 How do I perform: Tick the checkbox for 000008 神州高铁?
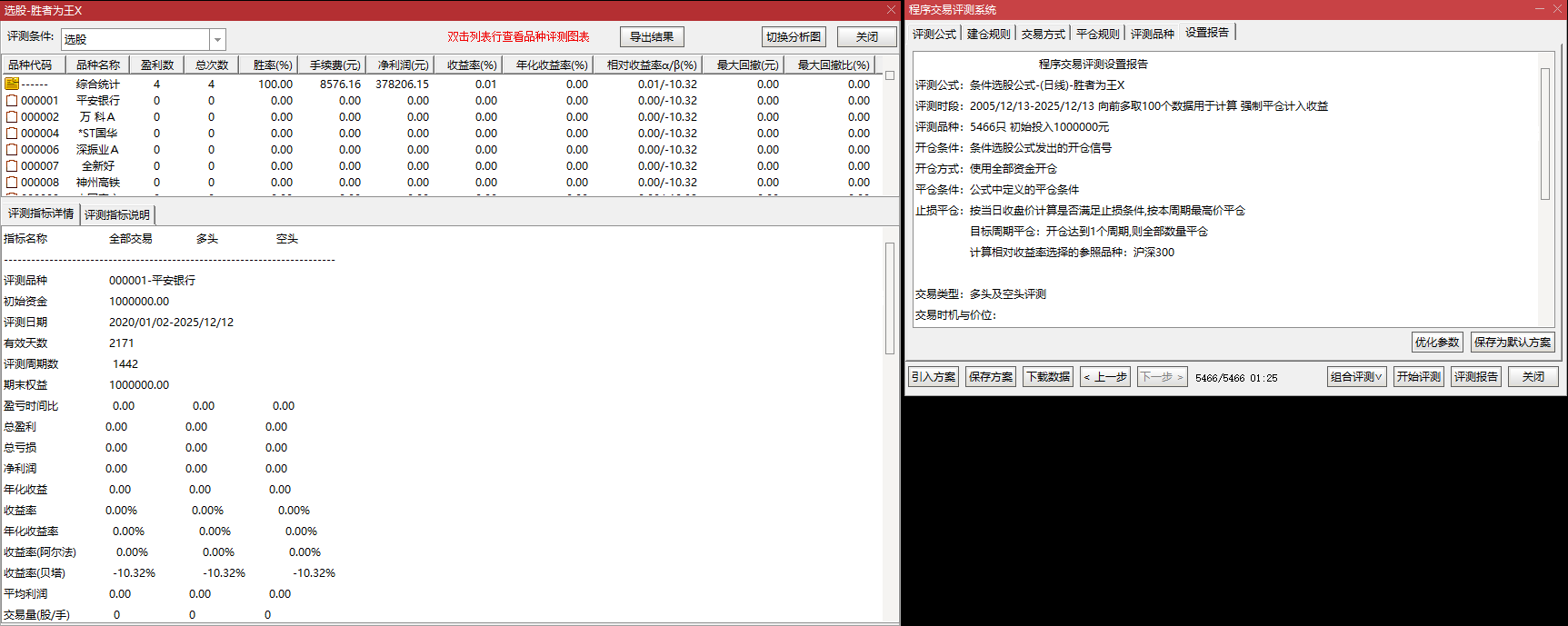pos(12,183)
